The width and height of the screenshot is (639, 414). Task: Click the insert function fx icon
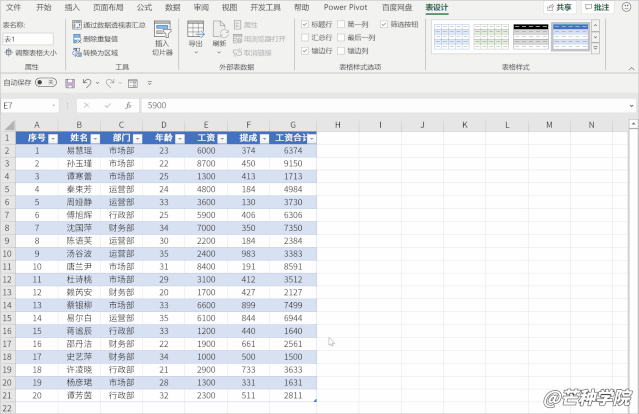click(x=128, y=105)
